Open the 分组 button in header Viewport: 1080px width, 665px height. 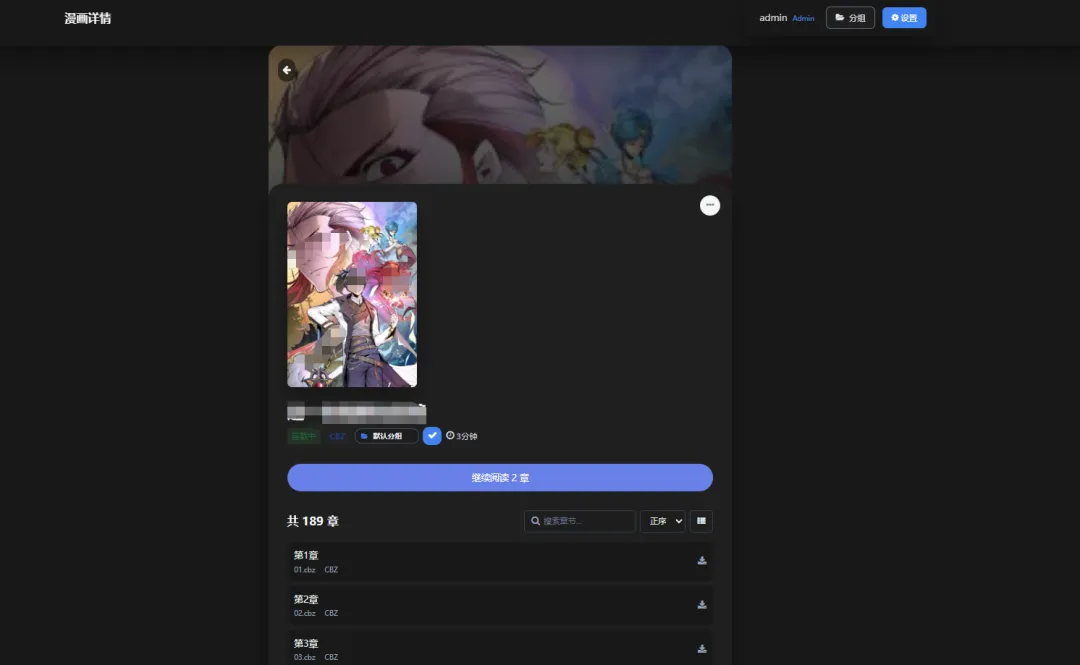pos(850,18)
